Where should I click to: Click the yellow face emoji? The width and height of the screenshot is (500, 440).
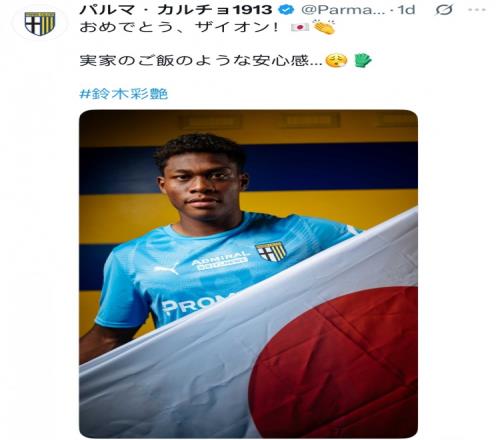point(337,61)
